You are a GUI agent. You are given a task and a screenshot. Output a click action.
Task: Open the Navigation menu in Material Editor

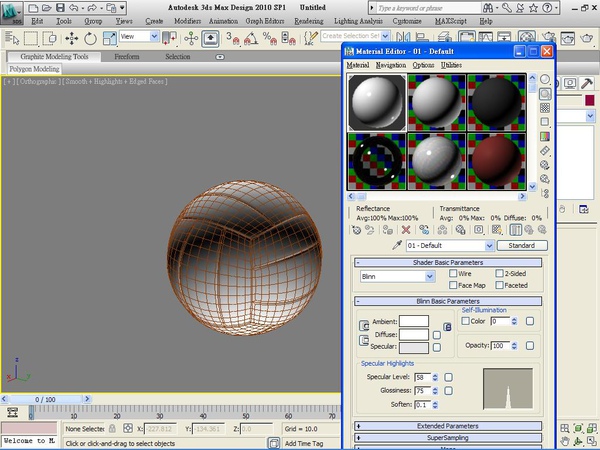tap(391, 65)
